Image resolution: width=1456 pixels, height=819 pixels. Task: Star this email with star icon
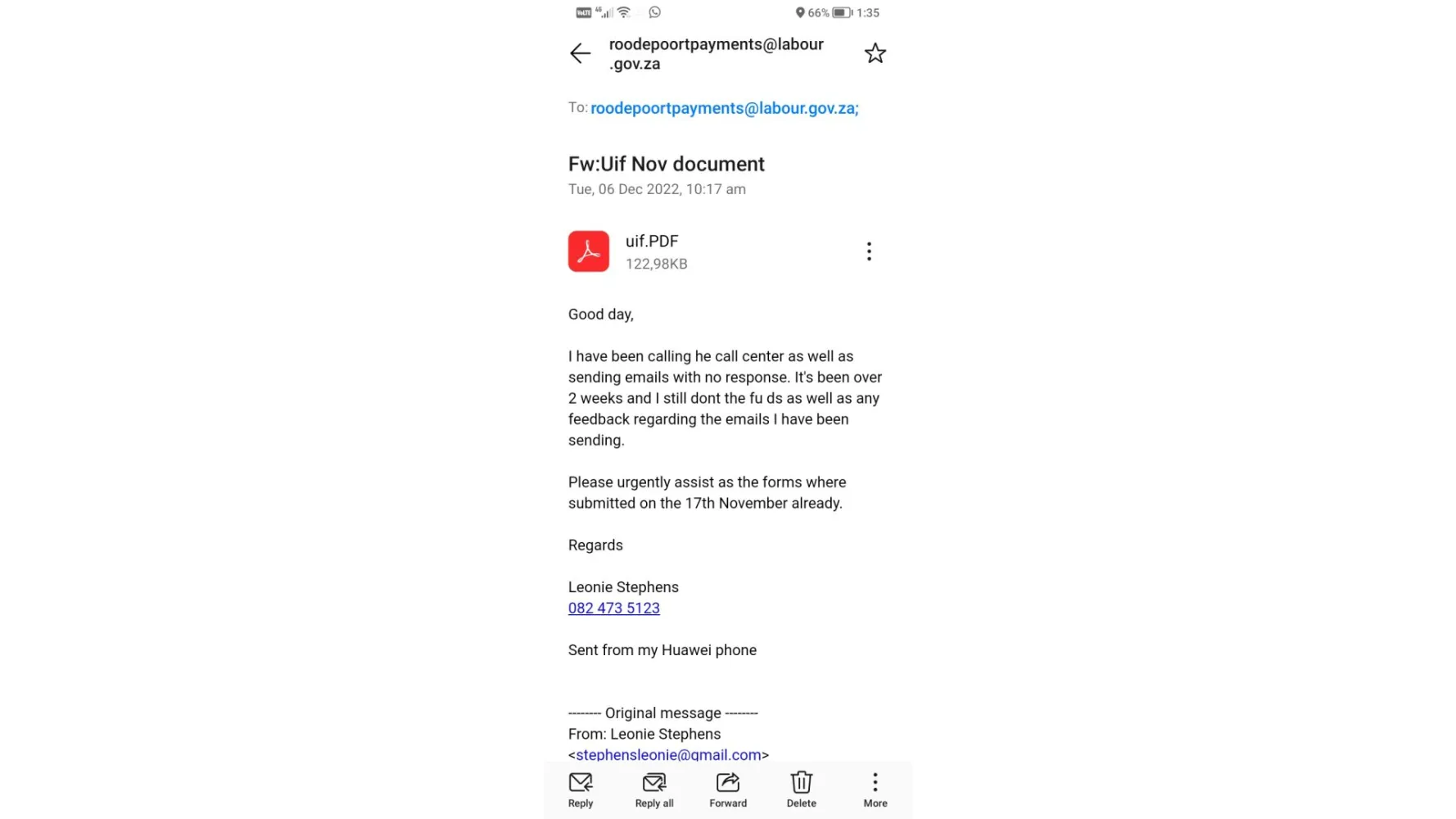(x=875, y=53)
